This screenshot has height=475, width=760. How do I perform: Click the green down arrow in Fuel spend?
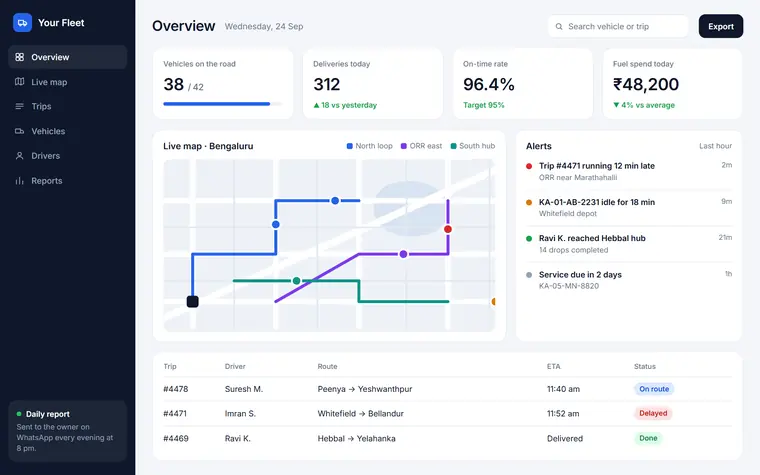pos(616,105)
